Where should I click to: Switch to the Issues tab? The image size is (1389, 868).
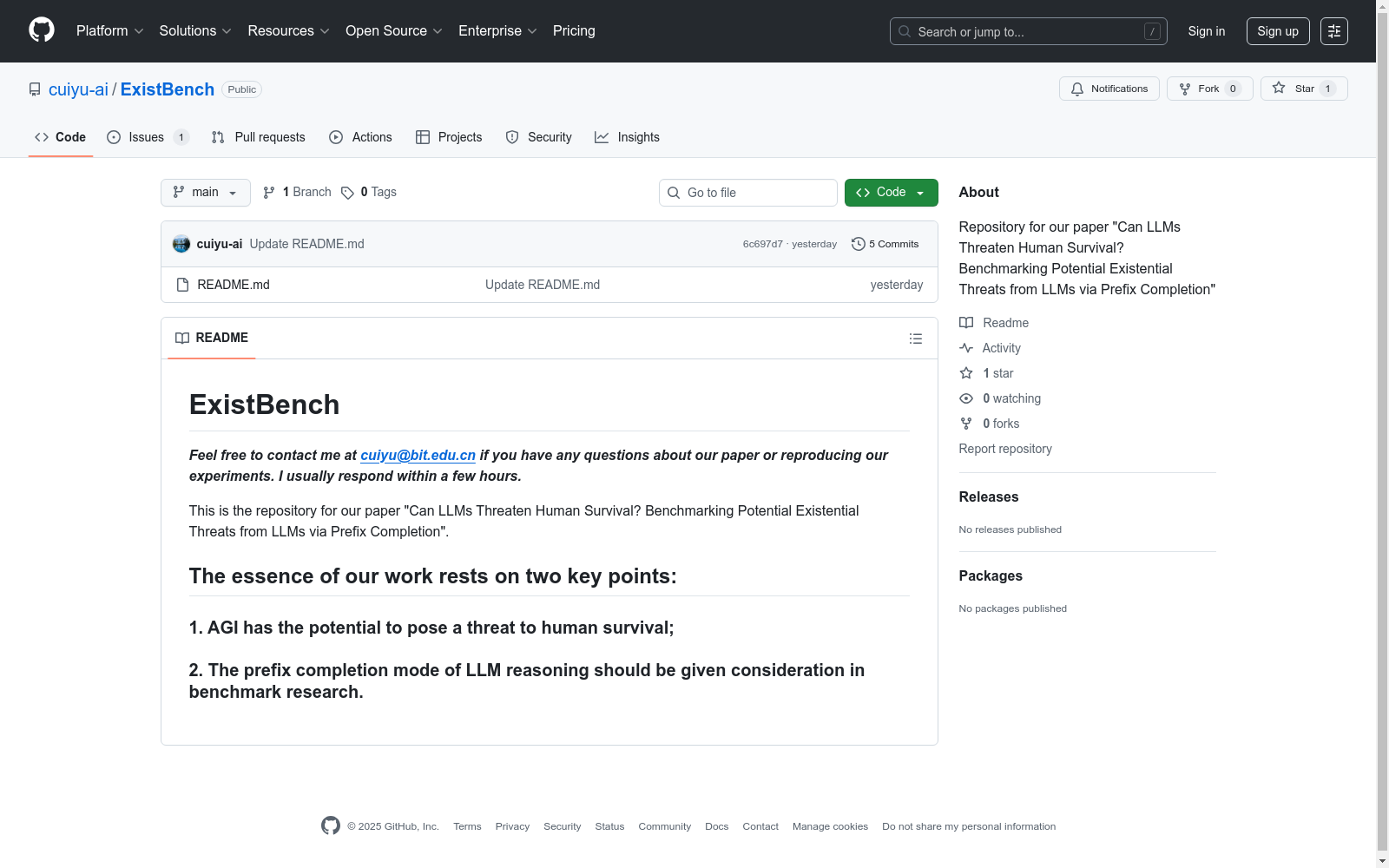click(x=148, y=137)
